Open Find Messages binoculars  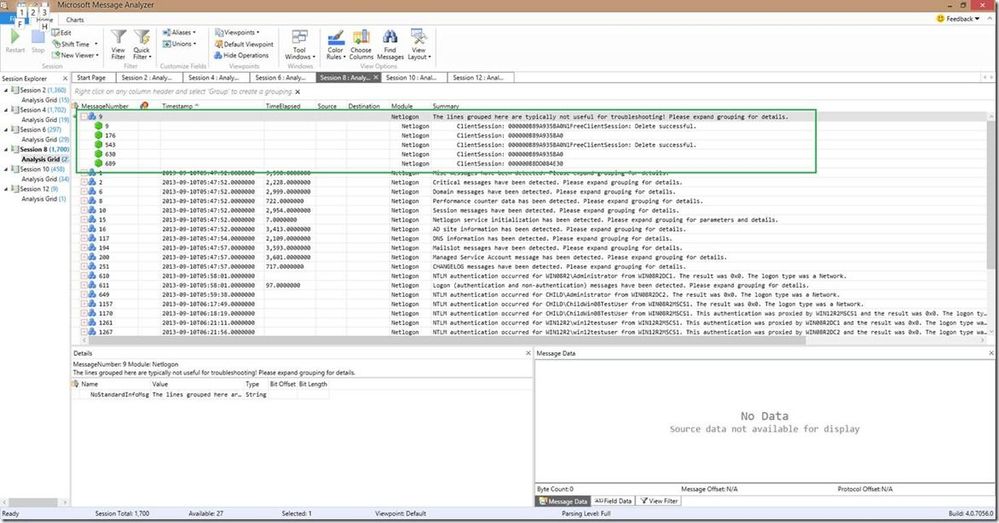390,44
